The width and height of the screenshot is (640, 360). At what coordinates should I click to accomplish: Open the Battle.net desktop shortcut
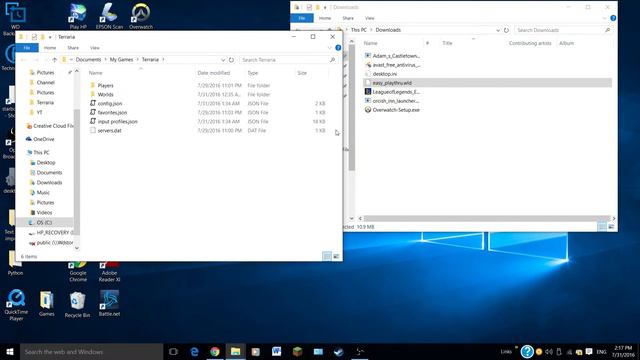109,304
